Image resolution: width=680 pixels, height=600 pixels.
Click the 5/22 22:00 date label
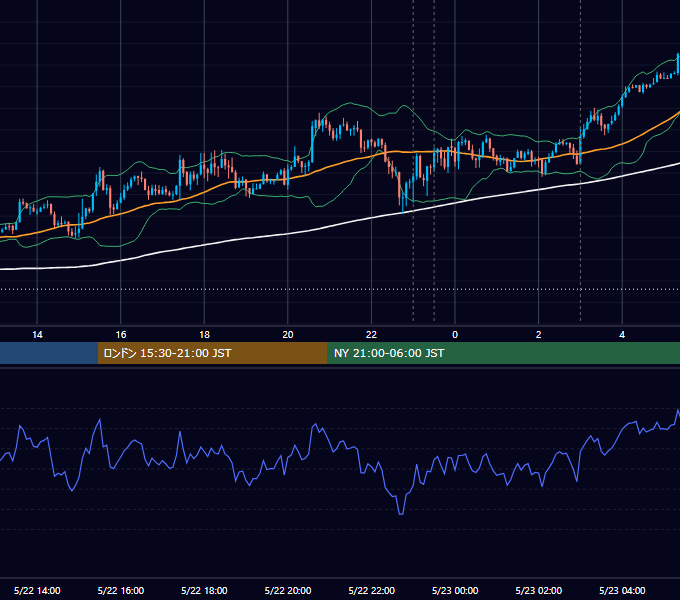[372, 590]
